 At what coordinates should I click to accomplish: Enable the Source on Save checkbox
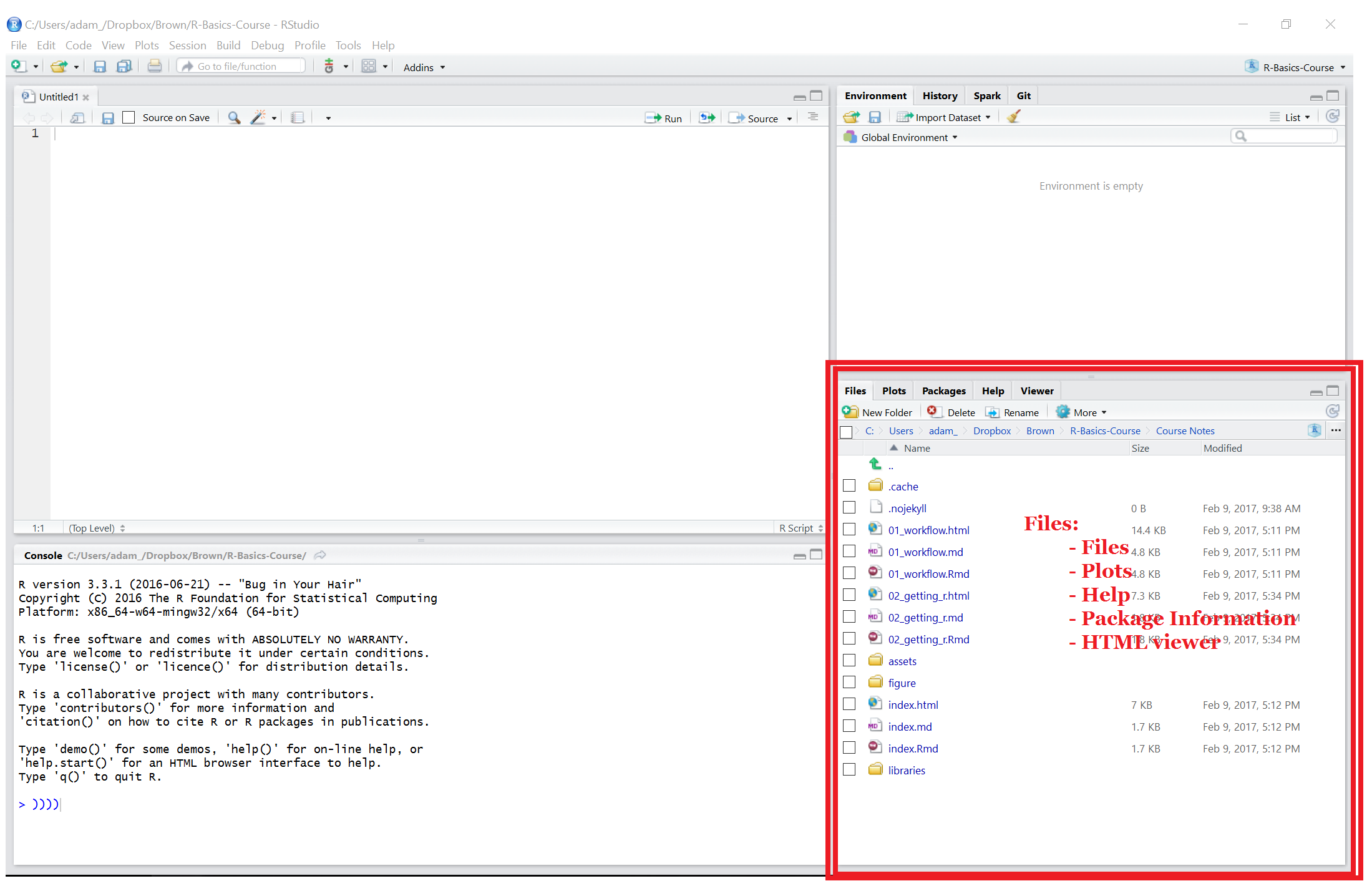point(129,117)
